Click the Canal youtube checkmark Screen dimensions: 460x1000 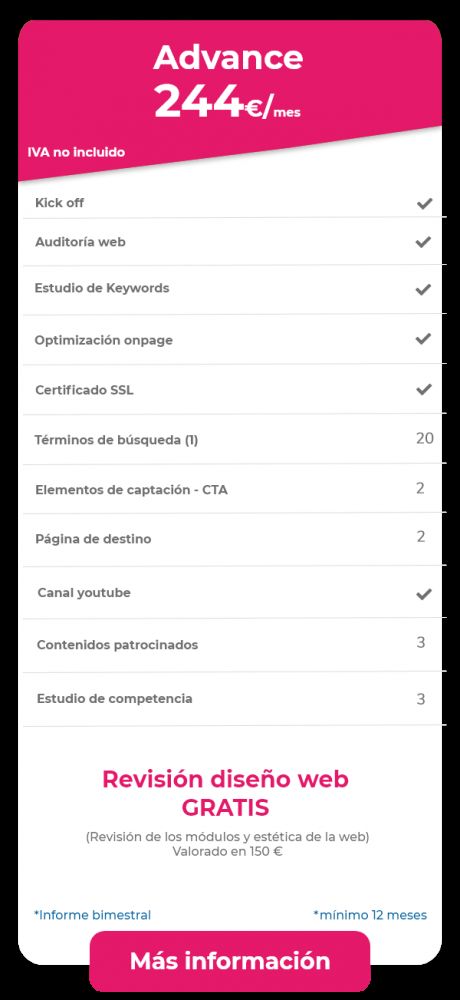424,594
